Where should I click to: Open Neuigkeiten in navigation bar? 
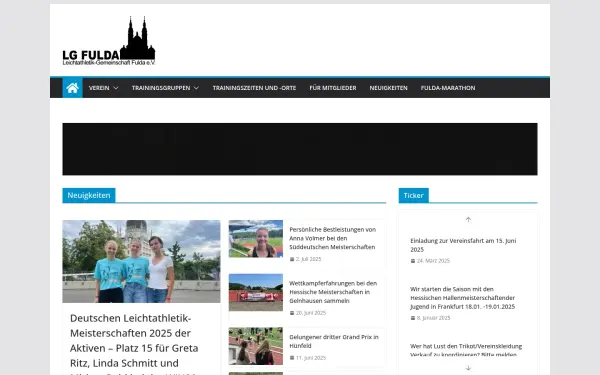388,88
